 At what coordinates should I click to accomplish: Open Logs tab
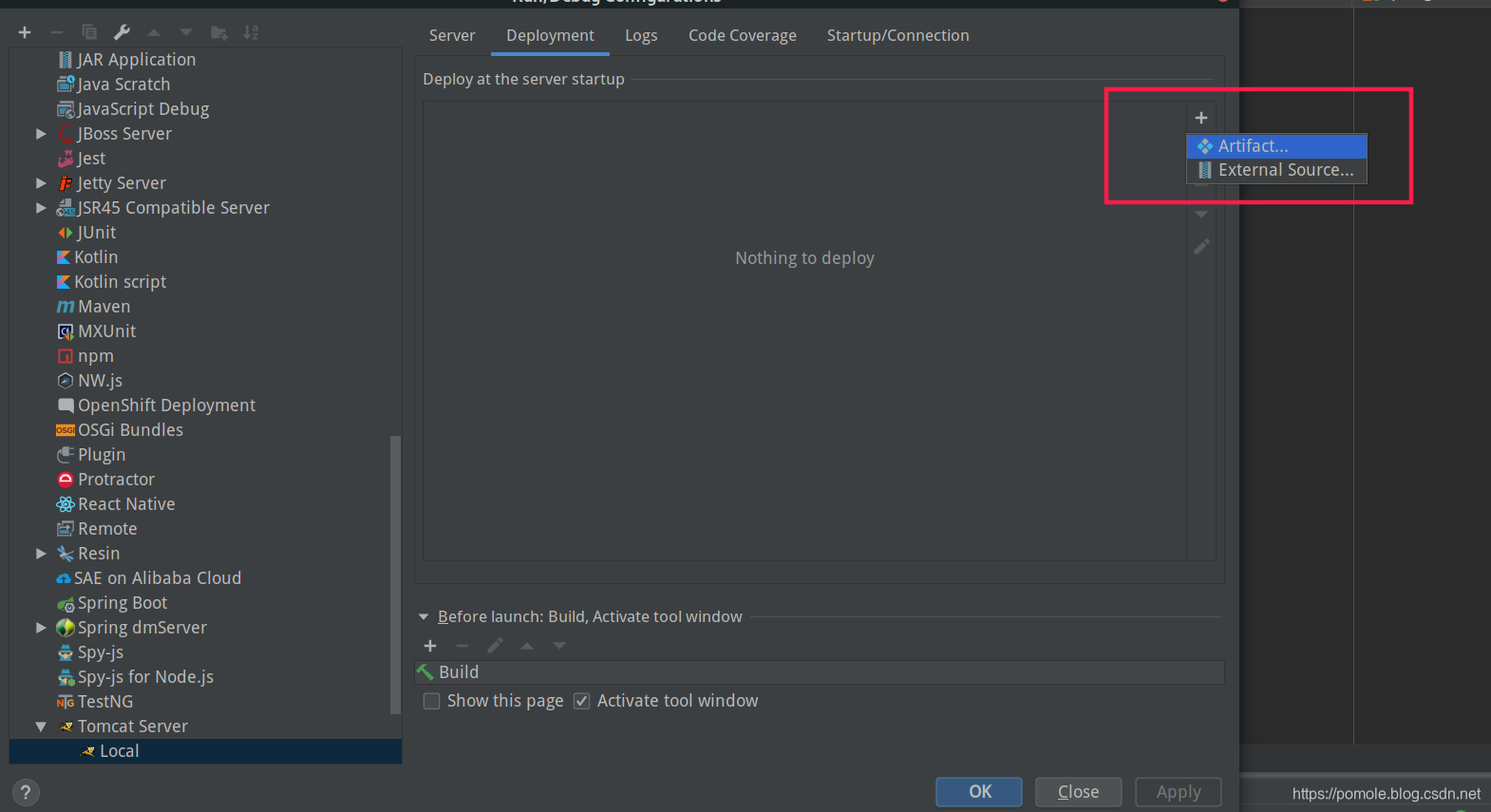coord(641,36)
